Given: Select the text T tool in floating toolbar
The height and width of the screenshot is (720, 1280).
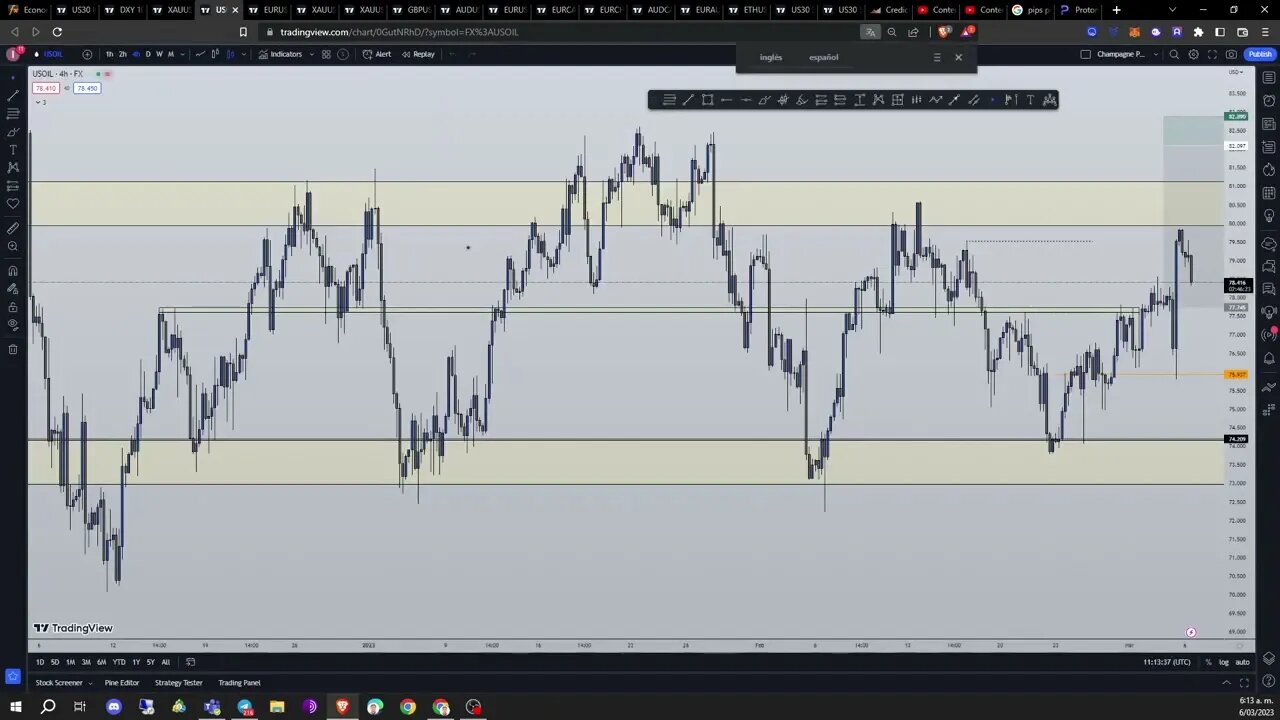Looking at the screenshot, I should coord(1030,99).
